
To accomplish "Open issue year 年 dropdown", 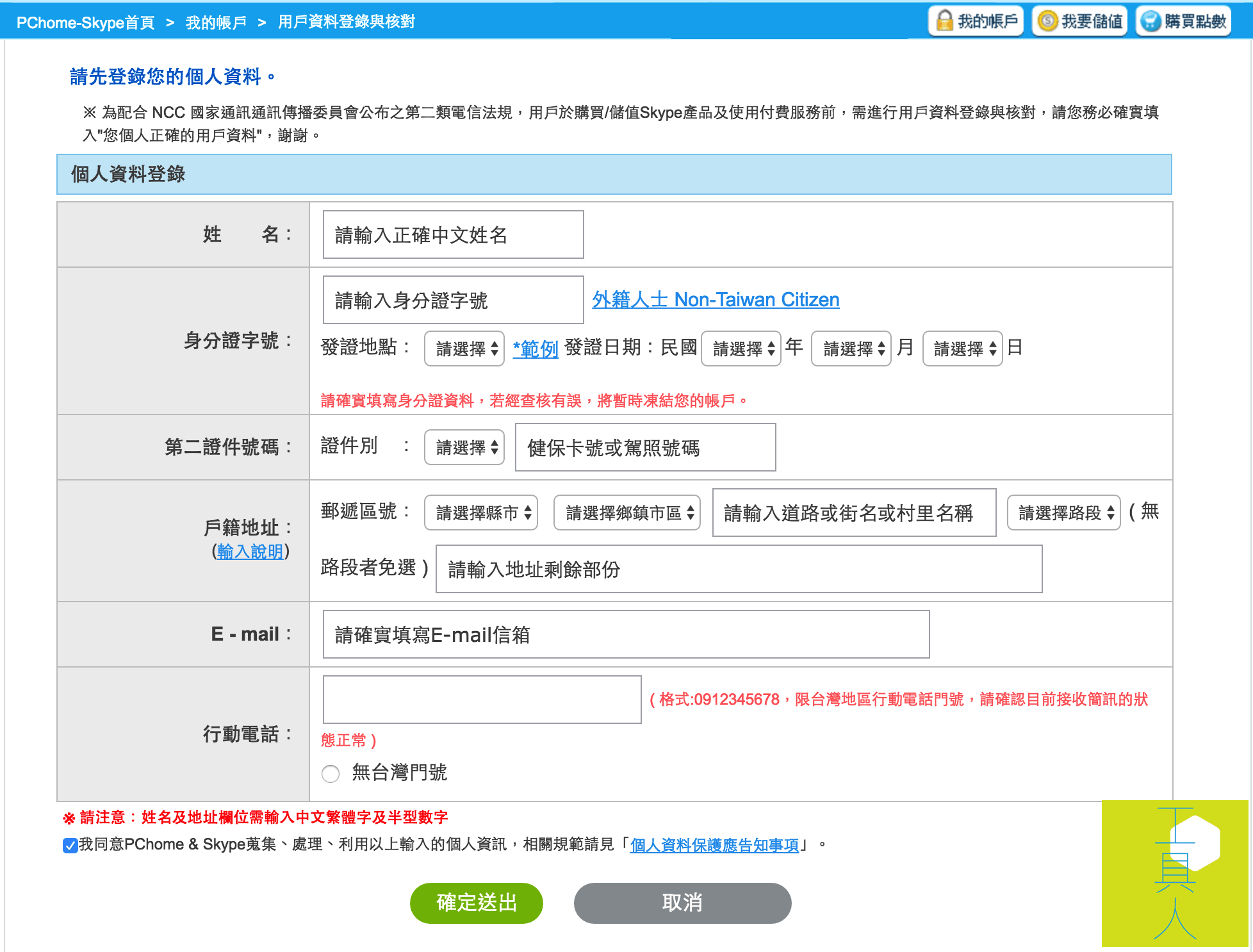I will pos(741,349).
